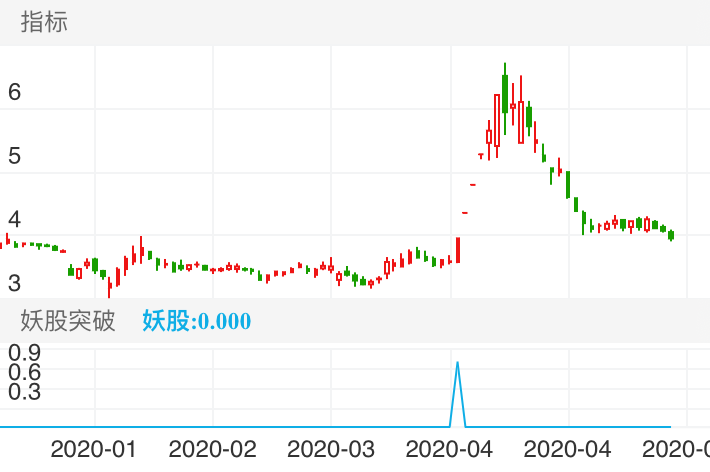Select price axis label 5
This screenshot has width=710, height=472.
click(15, 156)
